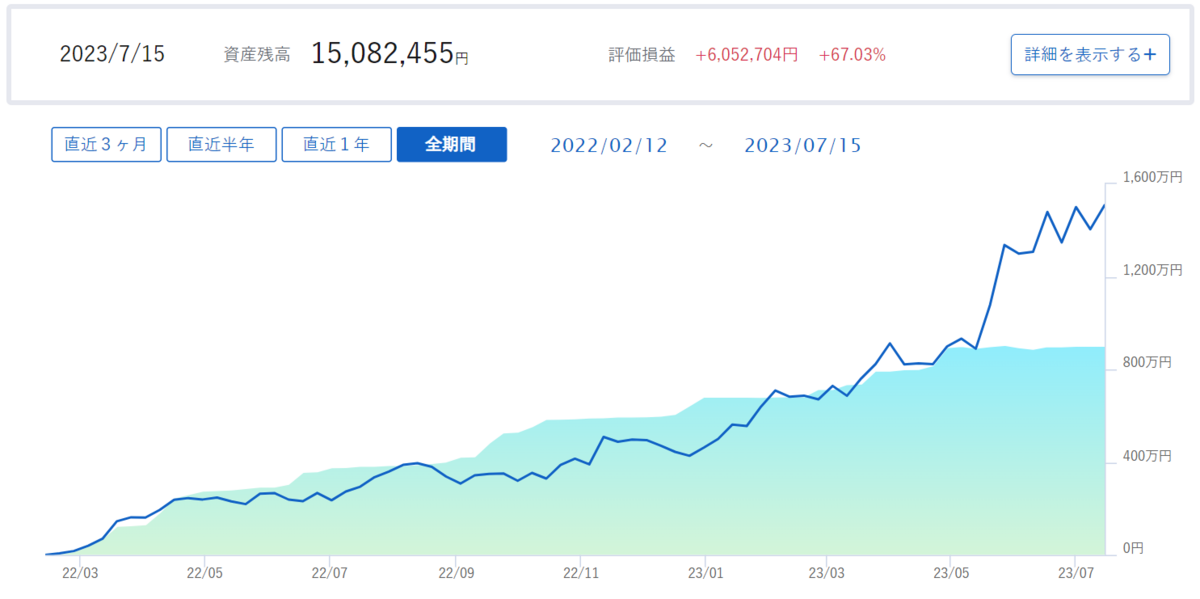This screenshot has height=599, width=1200.
Task: Click the start date 2022/02/12
Action: point(609,145)
